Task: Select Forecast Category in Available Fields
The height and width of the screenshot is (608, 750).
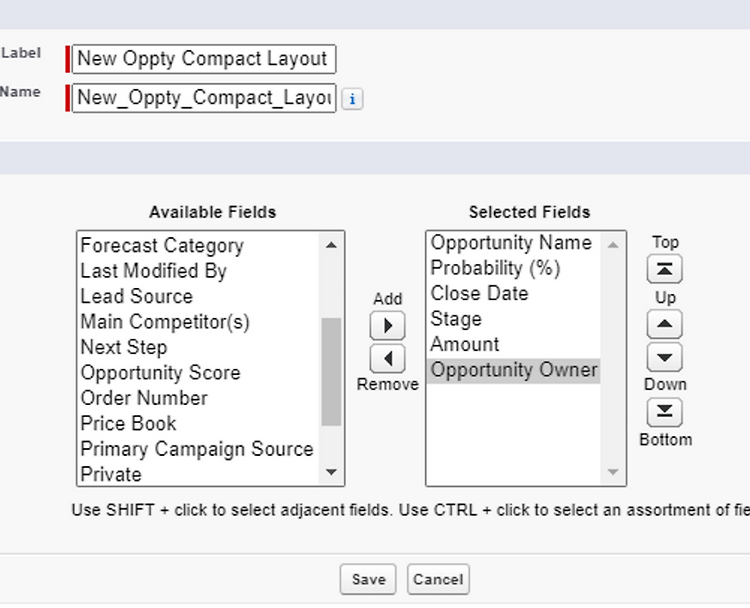Action: [x=162, y=246]
